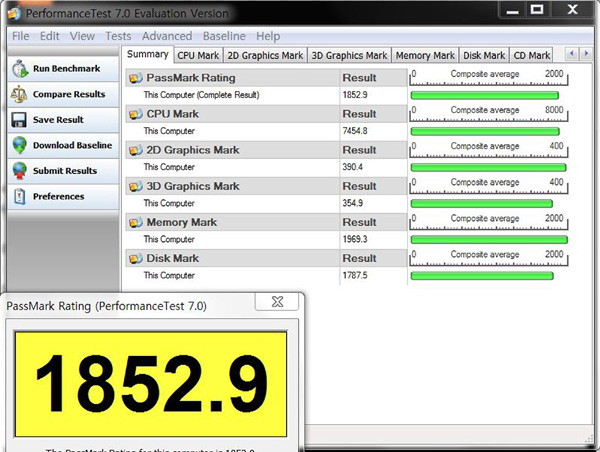600x452 pixels.
Task: Close the PassMark Rating popup window
Action: [277, 302]
